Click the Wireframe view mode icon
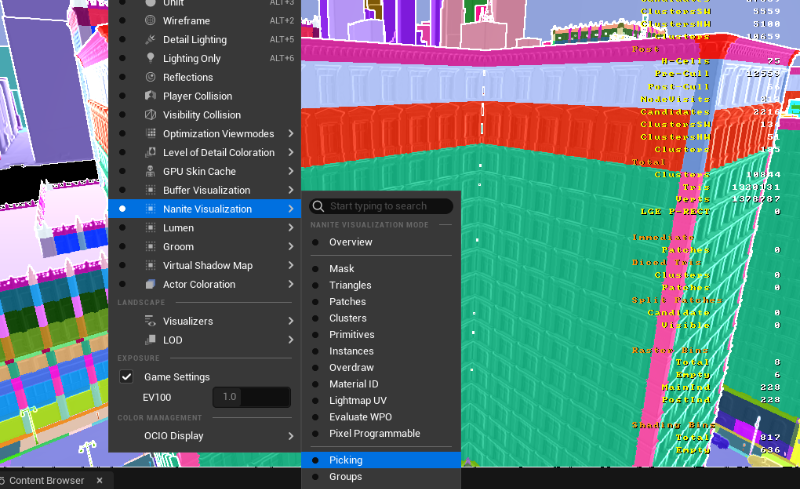 click(150, 20)
